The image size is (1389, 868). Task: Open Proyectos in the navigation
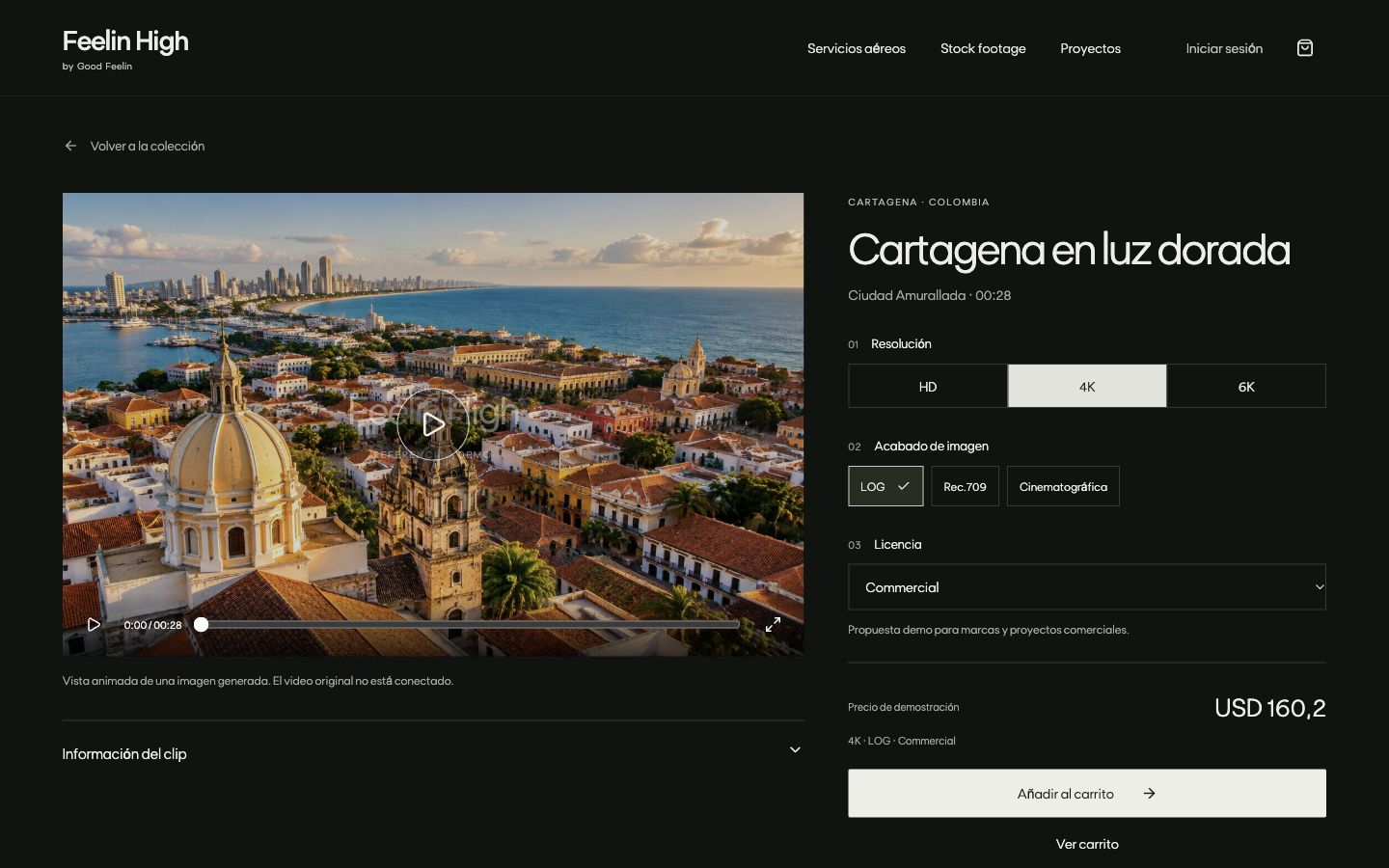(1090, 48)
